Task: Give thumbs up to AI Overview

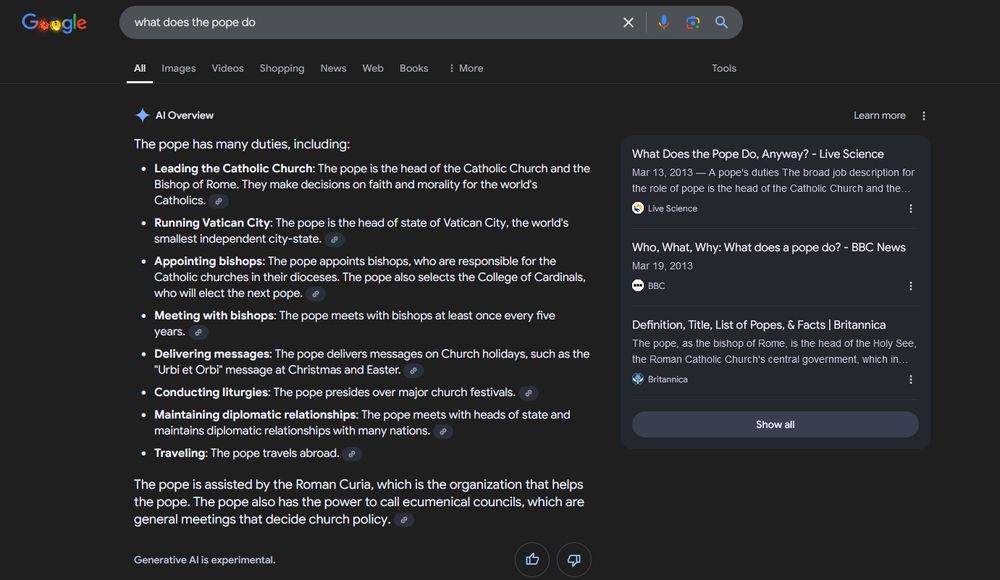Action: click(x=532, y=560)
